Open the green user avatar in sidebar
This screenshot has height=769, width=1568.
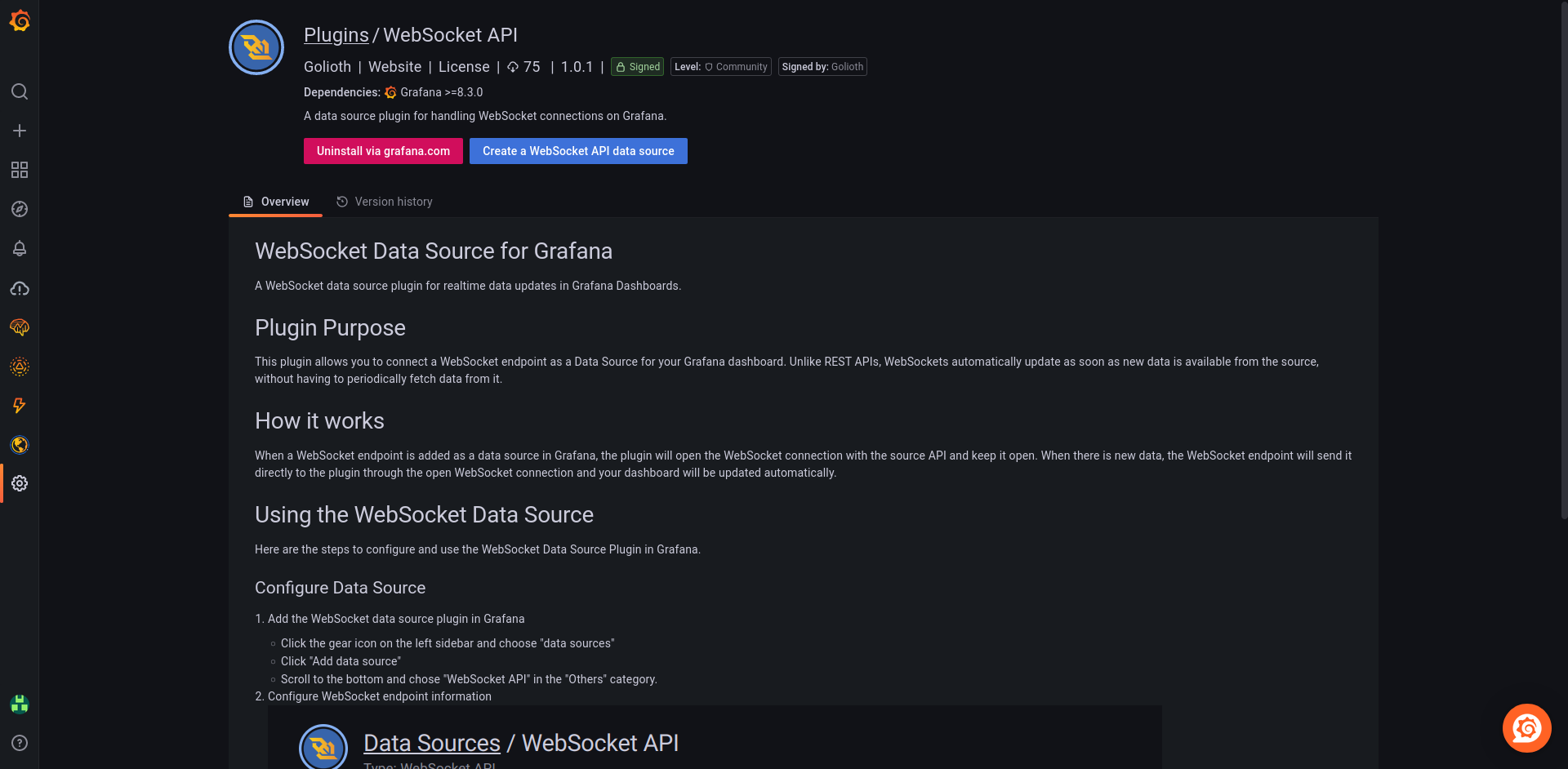click(x=20, y=704)
